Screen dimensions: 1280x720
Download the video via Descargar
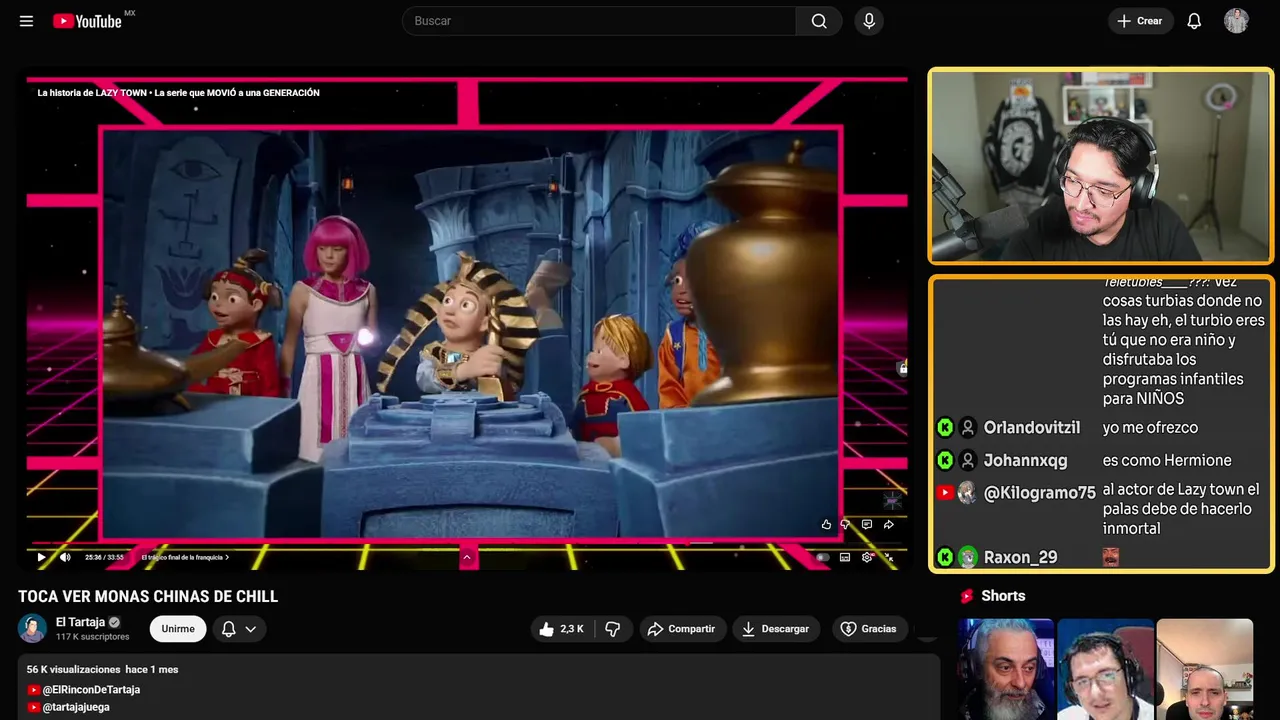(x=776, y=629)
